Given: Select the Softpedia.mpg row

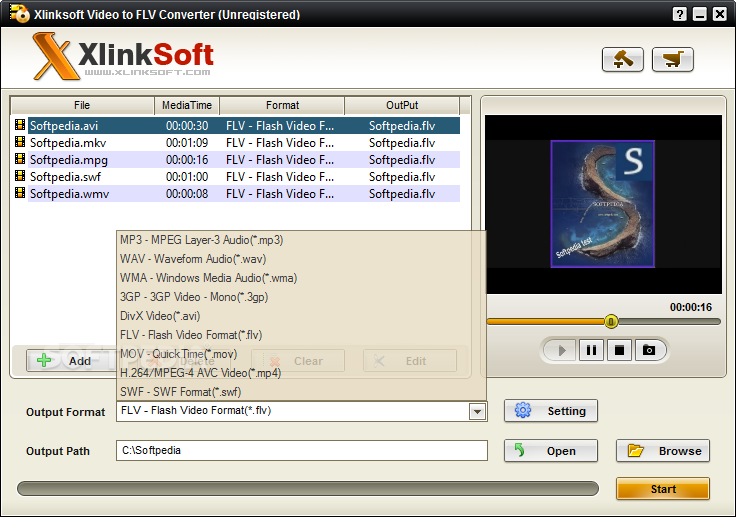Looking at the screenshot, I should point(244,160).
